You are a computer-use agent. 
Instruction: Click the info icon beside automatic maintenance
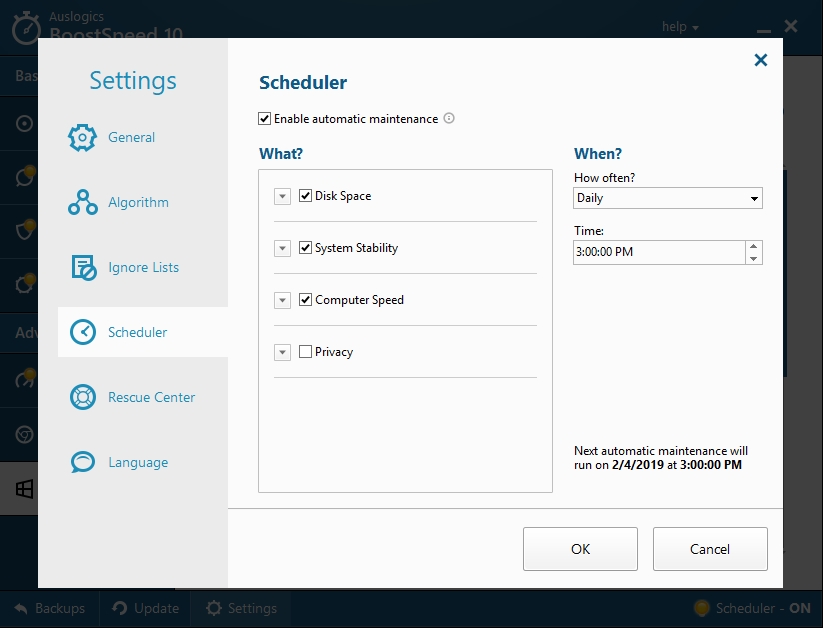[x=449, y=119]
